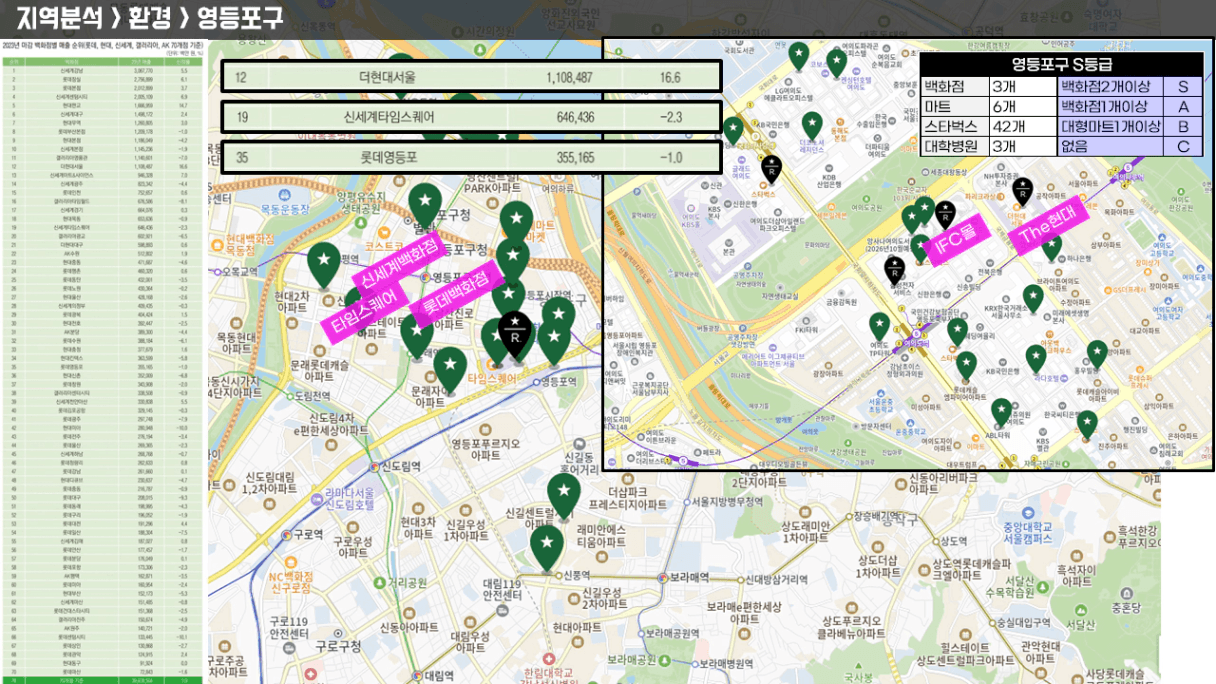Select the 롯데영등포 table row name
Viewport: 1216px width, 684px height.
click(x=387, y=157)
